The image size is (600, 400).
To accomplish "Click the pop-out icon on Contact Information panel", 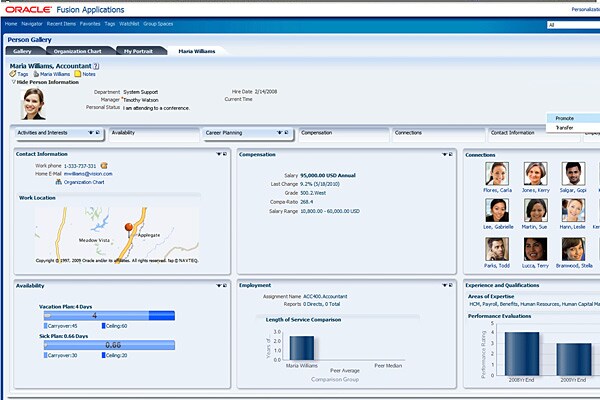I will pos(225,154).
